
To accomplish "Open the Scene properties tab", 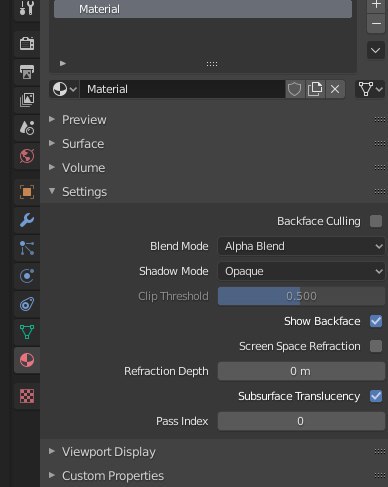I will click(27, 128).
